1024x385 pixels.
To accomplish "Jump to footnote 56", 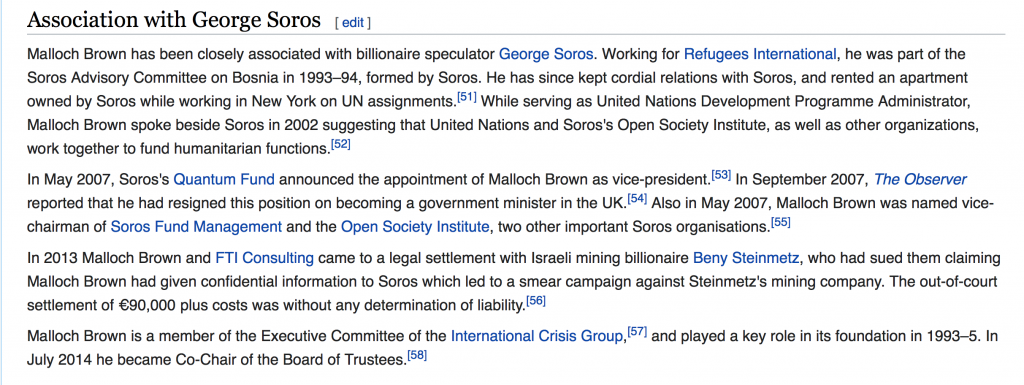I will click(x=536, y=301).
